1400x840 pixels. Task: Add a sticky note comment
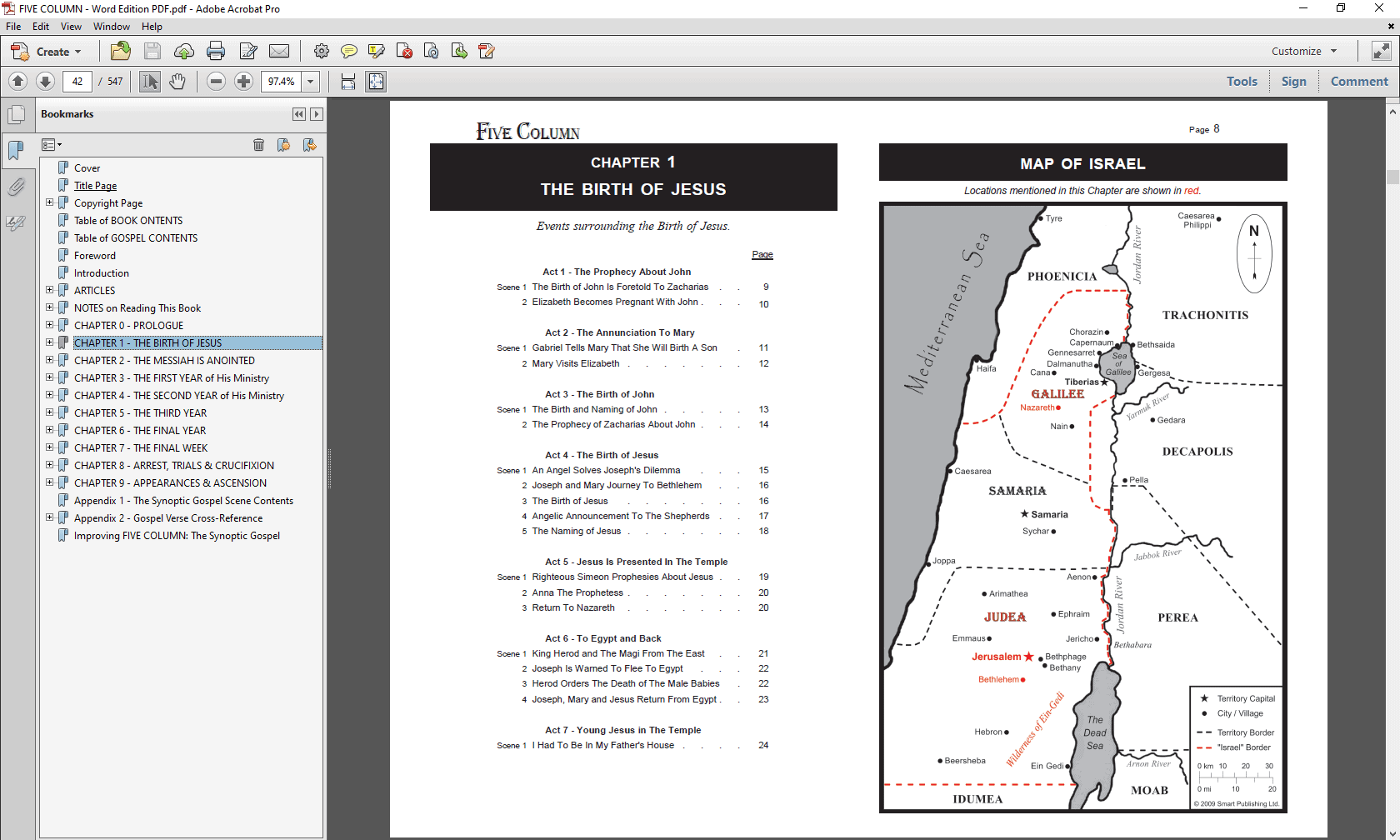[349, 52]
